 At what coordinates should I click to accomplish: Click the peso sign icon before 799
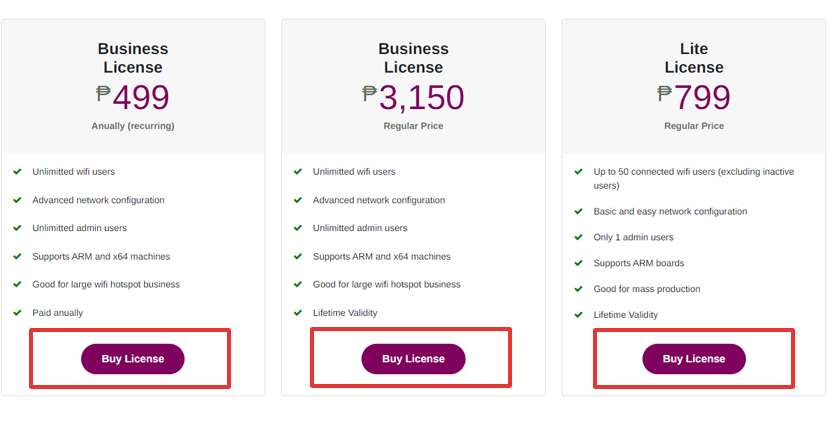coord(665,93)
